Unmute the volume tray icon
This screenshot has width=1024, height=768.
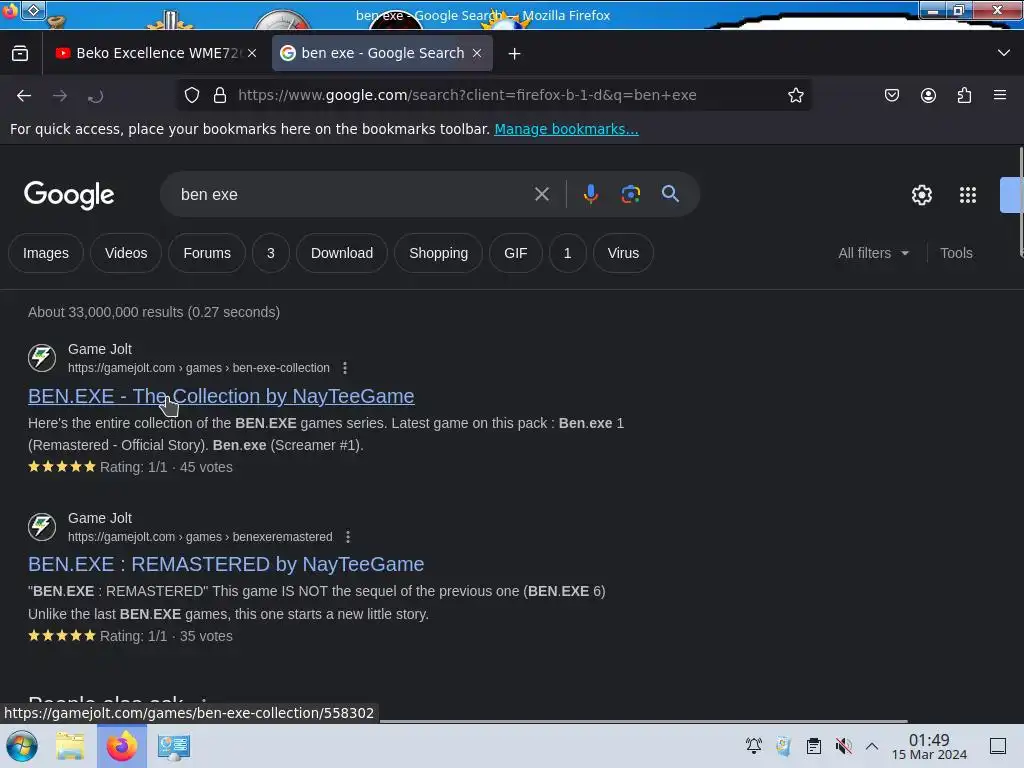(843, 746)
